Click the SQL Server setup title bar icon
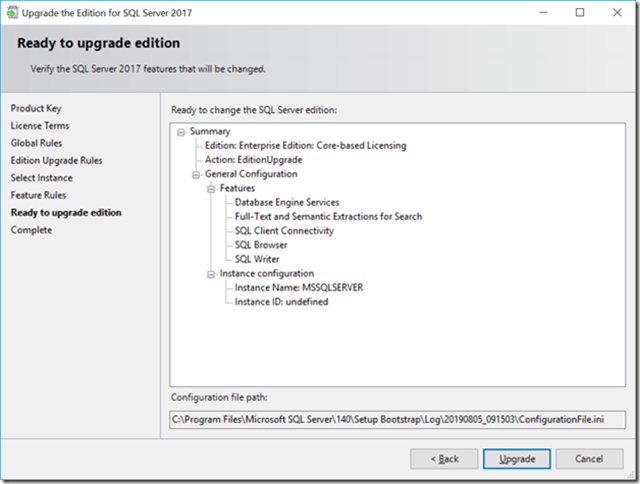The image size is (640, 484). [12, 13]
